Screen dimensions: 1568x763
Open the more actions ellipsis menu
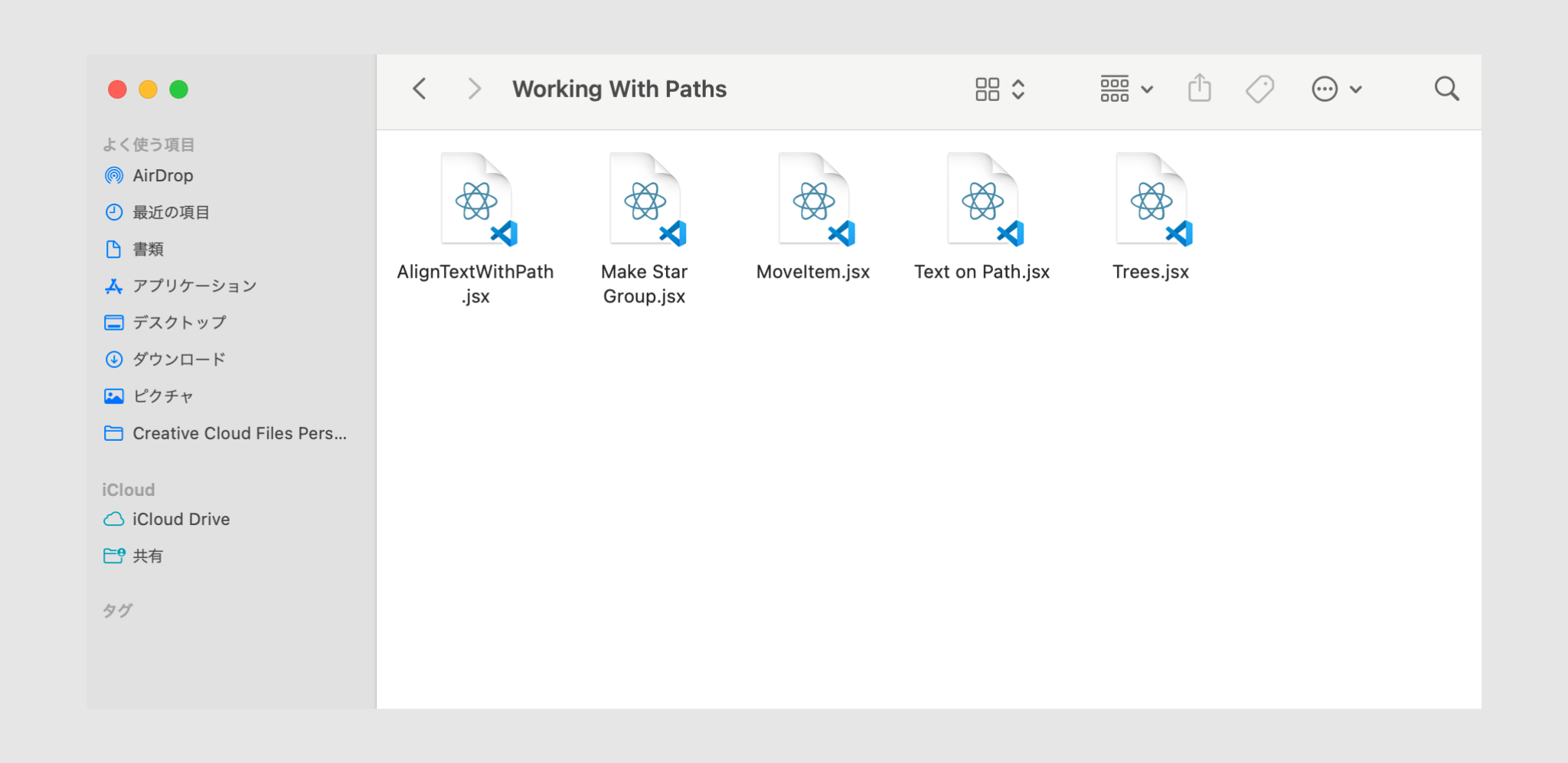point(1336,89)
